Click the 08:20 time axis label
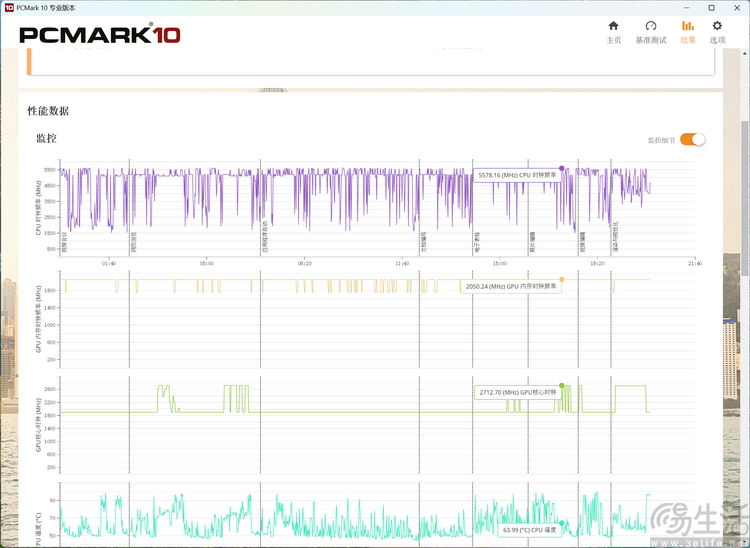The image size is (750, 548). point(304,263)
